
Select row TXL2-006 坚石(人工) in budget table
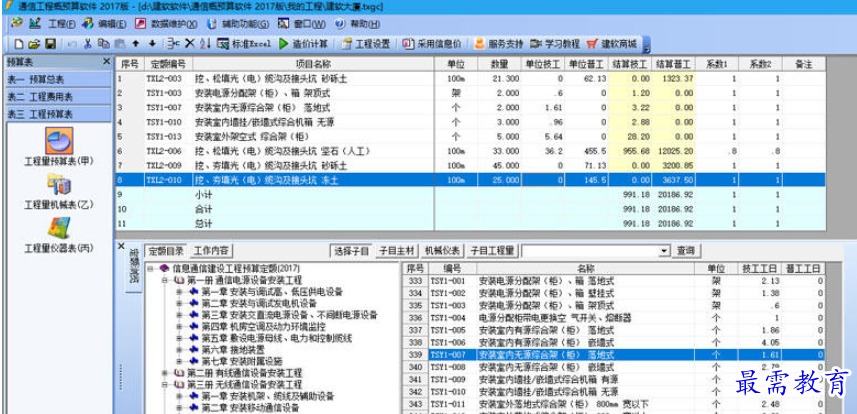coord(470,151)
